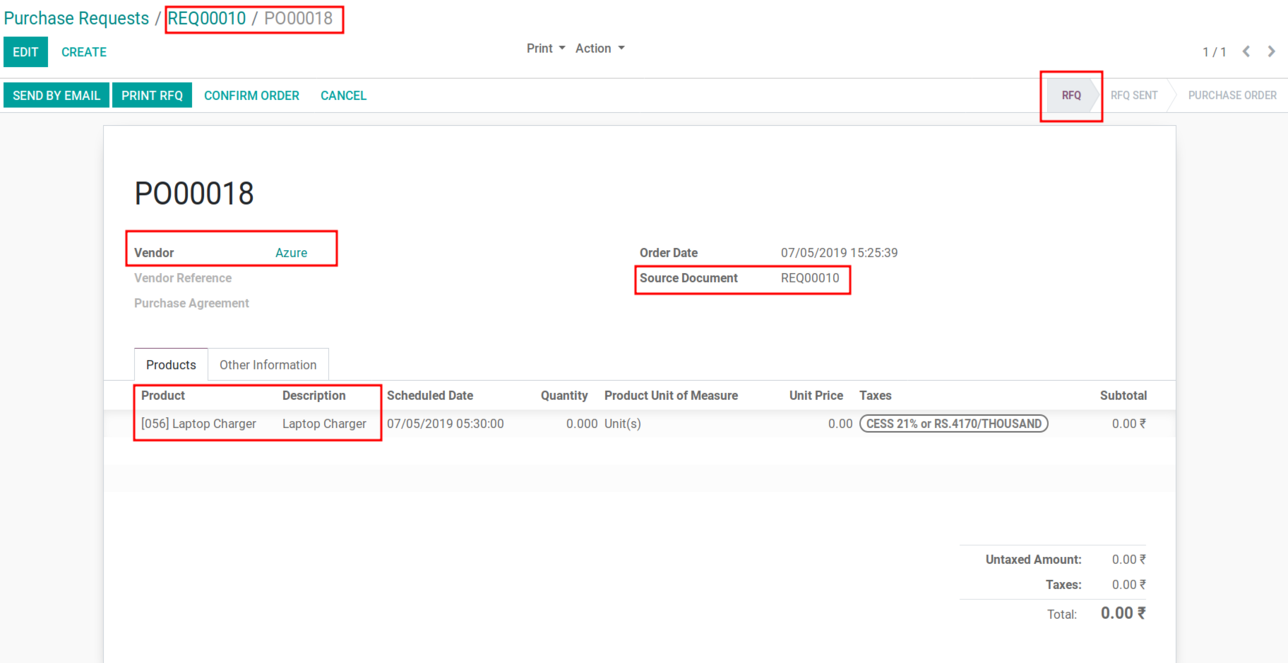The image size is (1288, 663).
Task: Click the CREATE button
Action: click(84, 52)
